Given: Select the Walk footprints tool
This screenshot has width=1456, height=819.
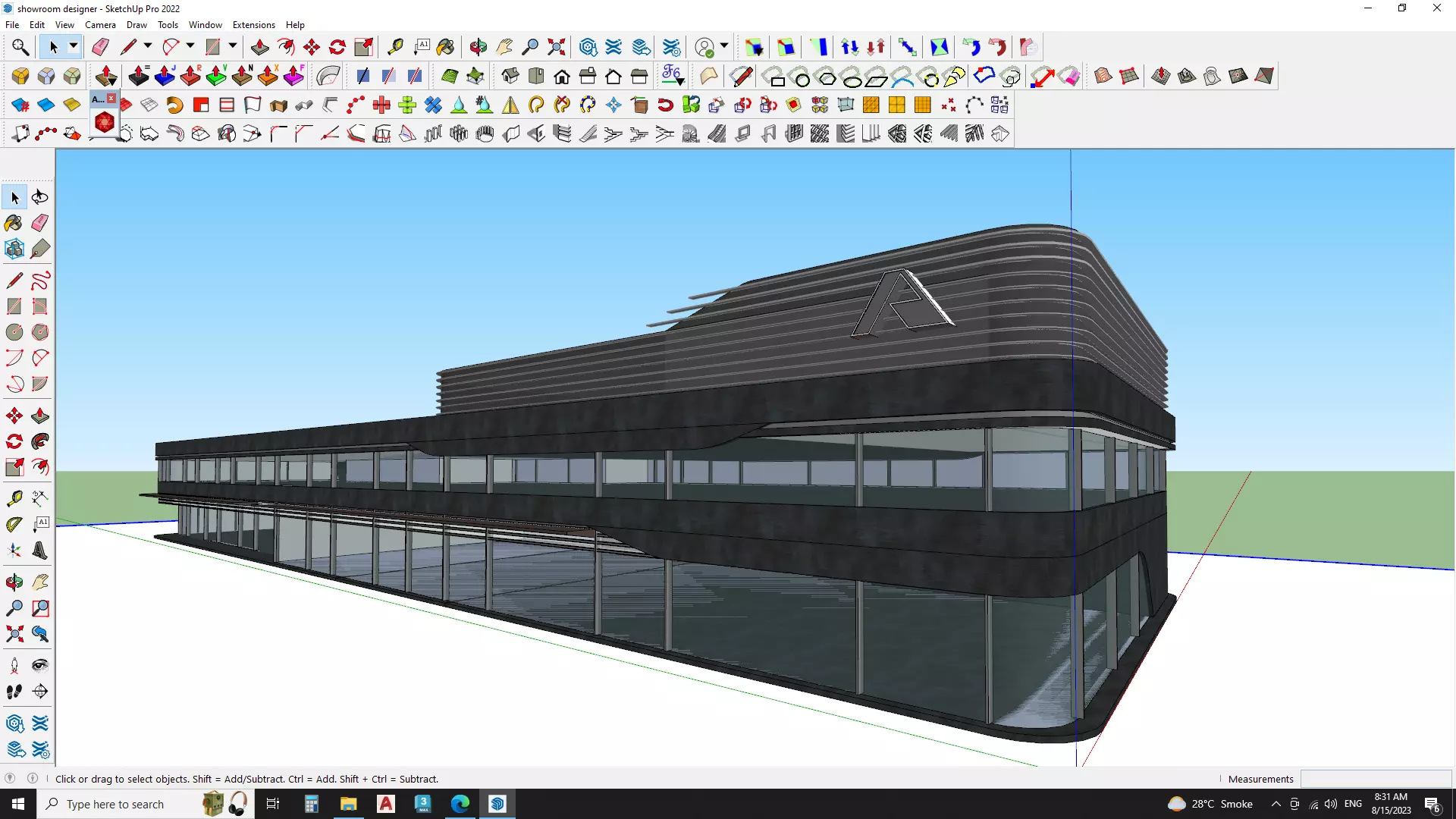Looking at the screenshot, I should (x=14, y=692).
